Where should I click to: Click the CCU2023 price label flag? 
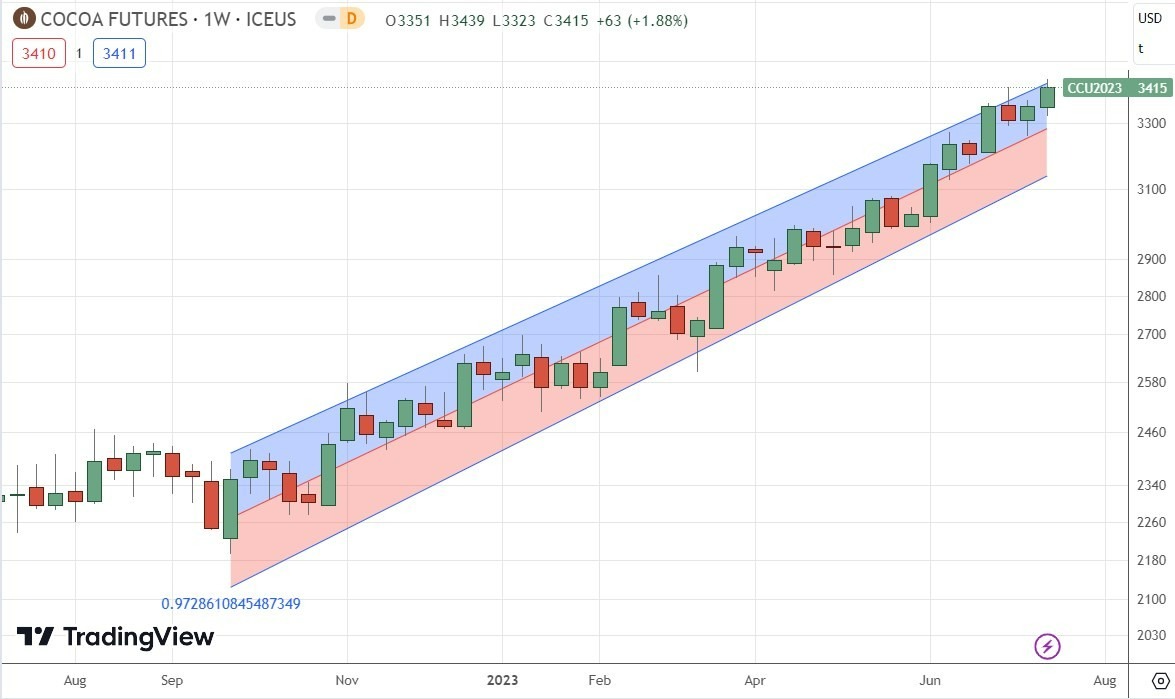[x=1113, y=88]
